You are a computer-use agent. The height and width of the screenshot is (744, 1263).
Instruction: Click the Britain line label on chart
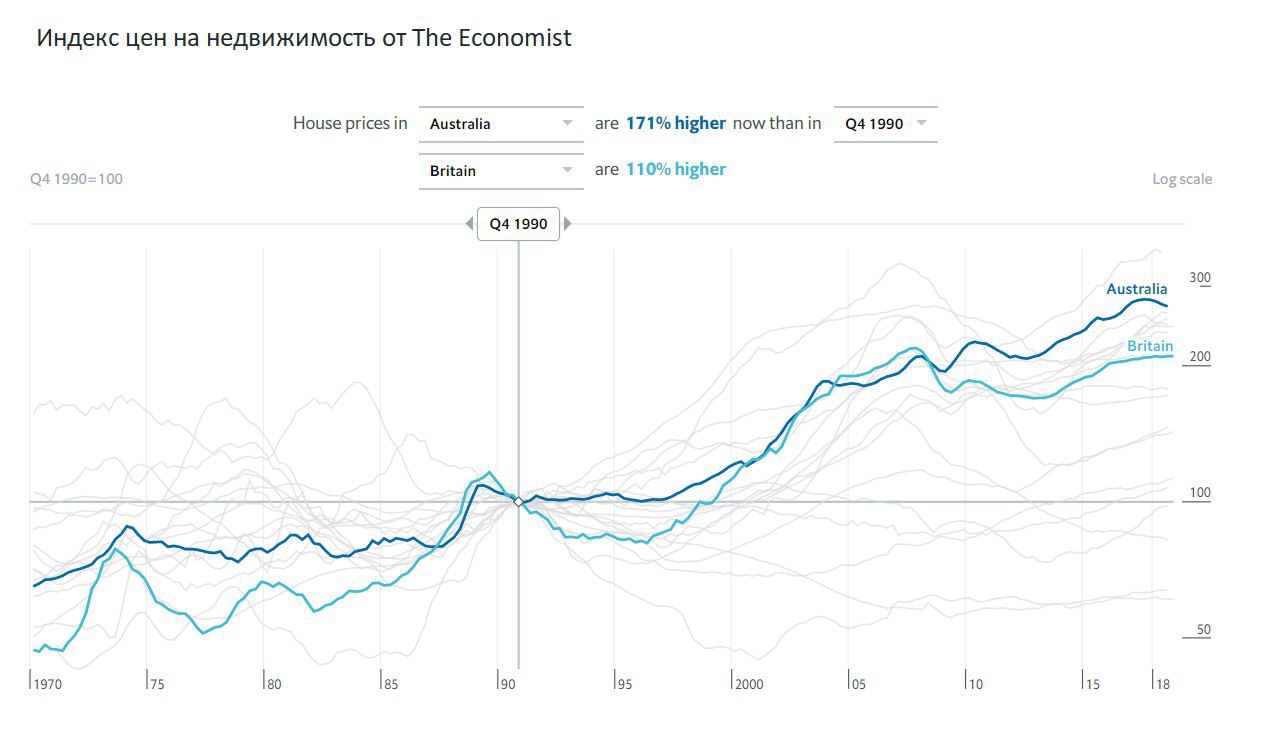[1149, 346]
